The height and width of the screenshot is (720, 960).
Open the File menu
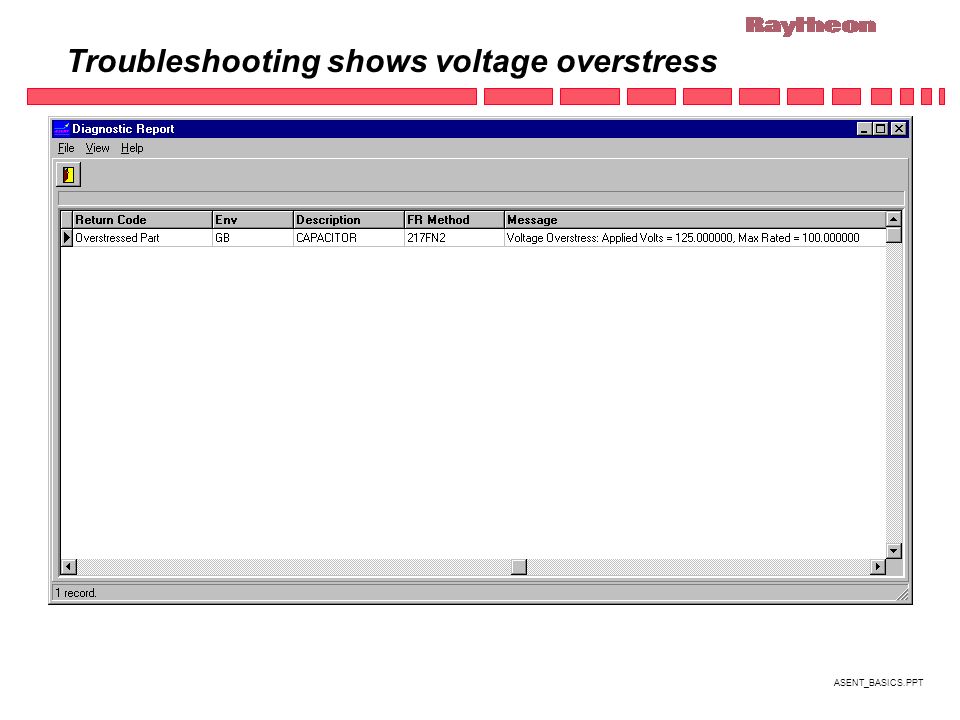pos(66,148)
